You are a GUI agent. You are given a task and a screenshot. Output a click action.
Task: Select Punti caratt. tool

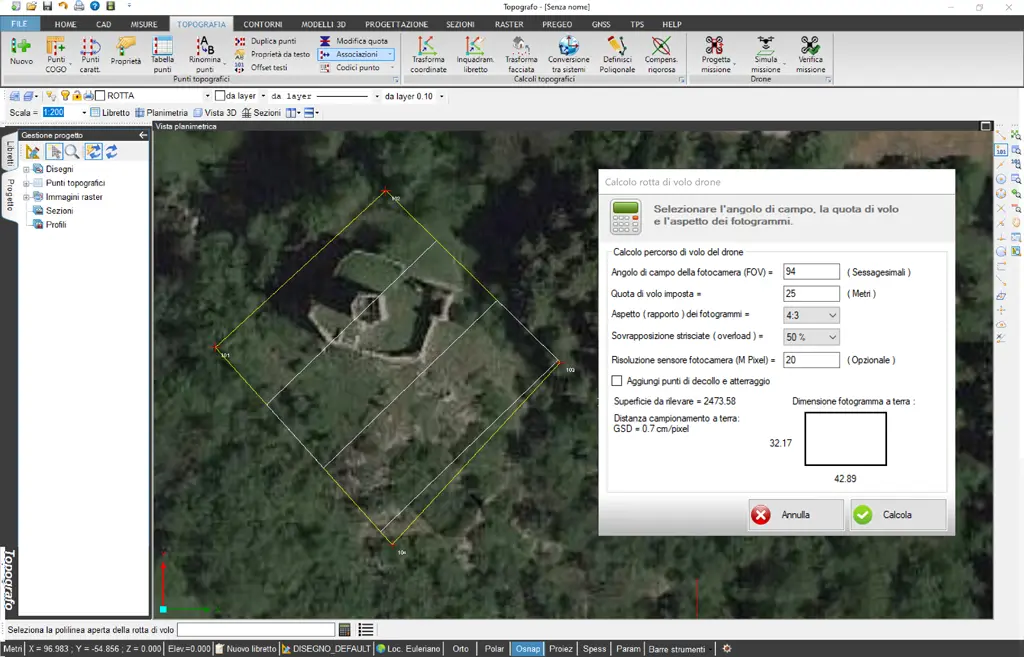90,54
